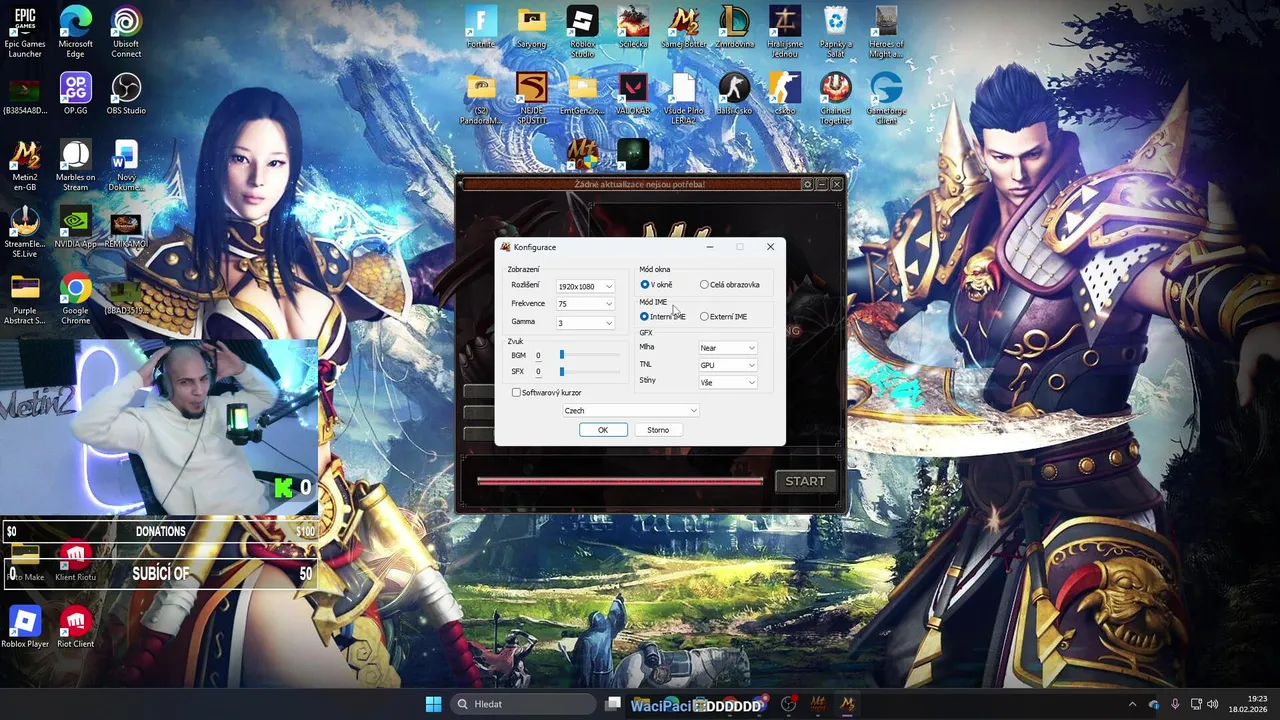This screenshot has width=1280, height=720.
Task: Open the Google Chrome desktop shortcut
Action: 75,300
